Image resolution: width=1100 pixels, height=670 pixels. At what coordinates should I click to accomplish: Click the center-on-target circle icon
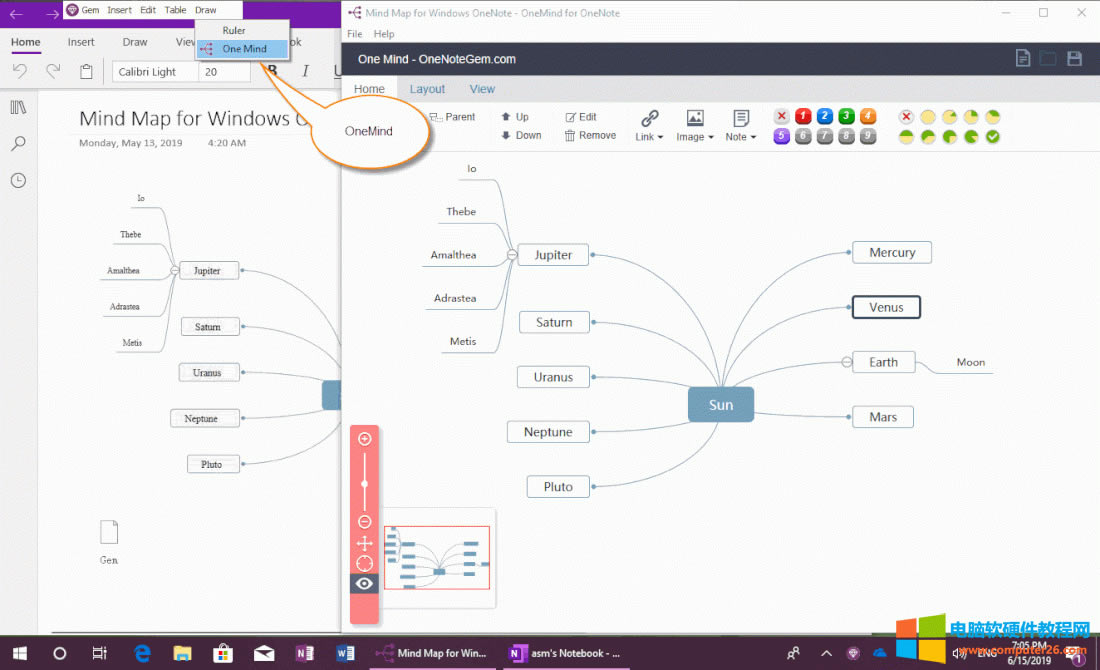click(364, 563)
